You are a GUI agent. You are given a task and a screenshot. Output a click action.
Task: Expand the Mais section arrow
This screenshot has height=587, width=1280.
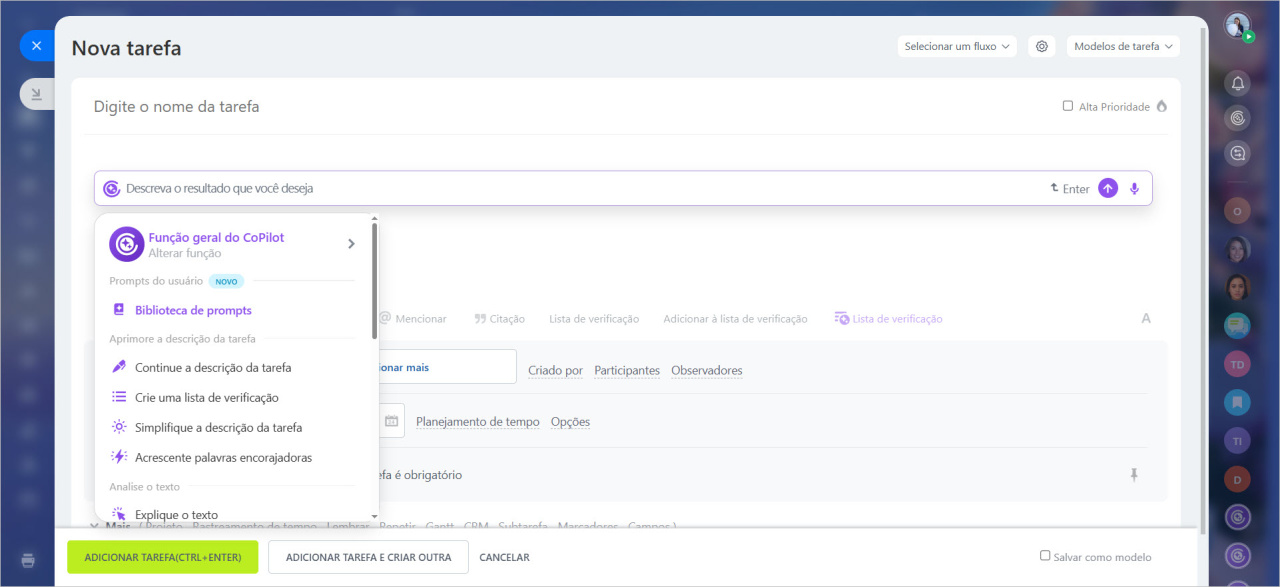(94, 525)
